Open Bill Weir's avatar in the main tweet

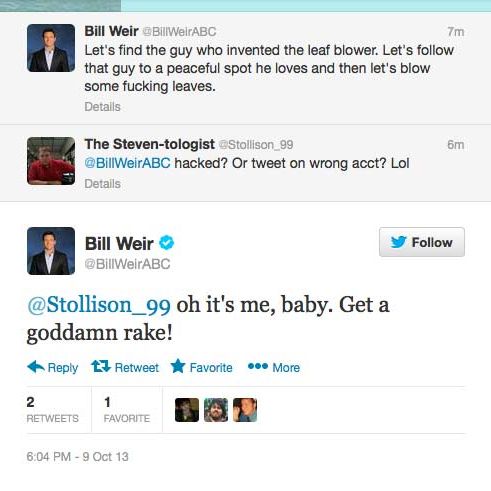click(51, 251)
